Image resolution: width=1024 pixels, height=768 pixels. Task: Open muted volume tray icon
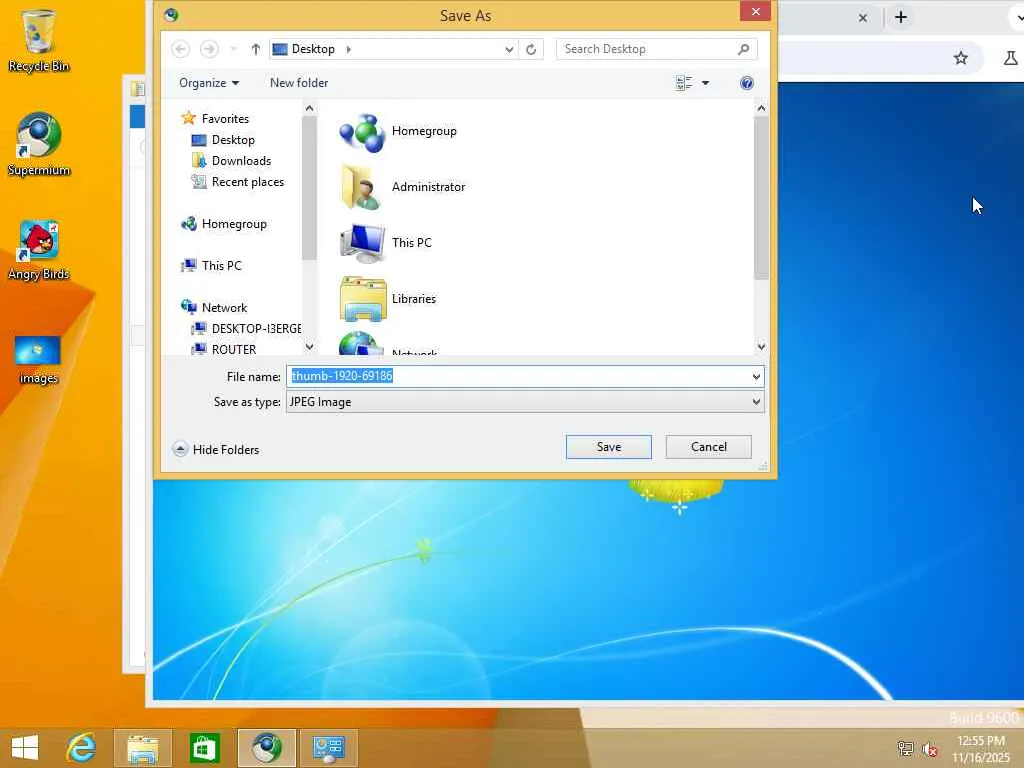click(x=930, y=749)
